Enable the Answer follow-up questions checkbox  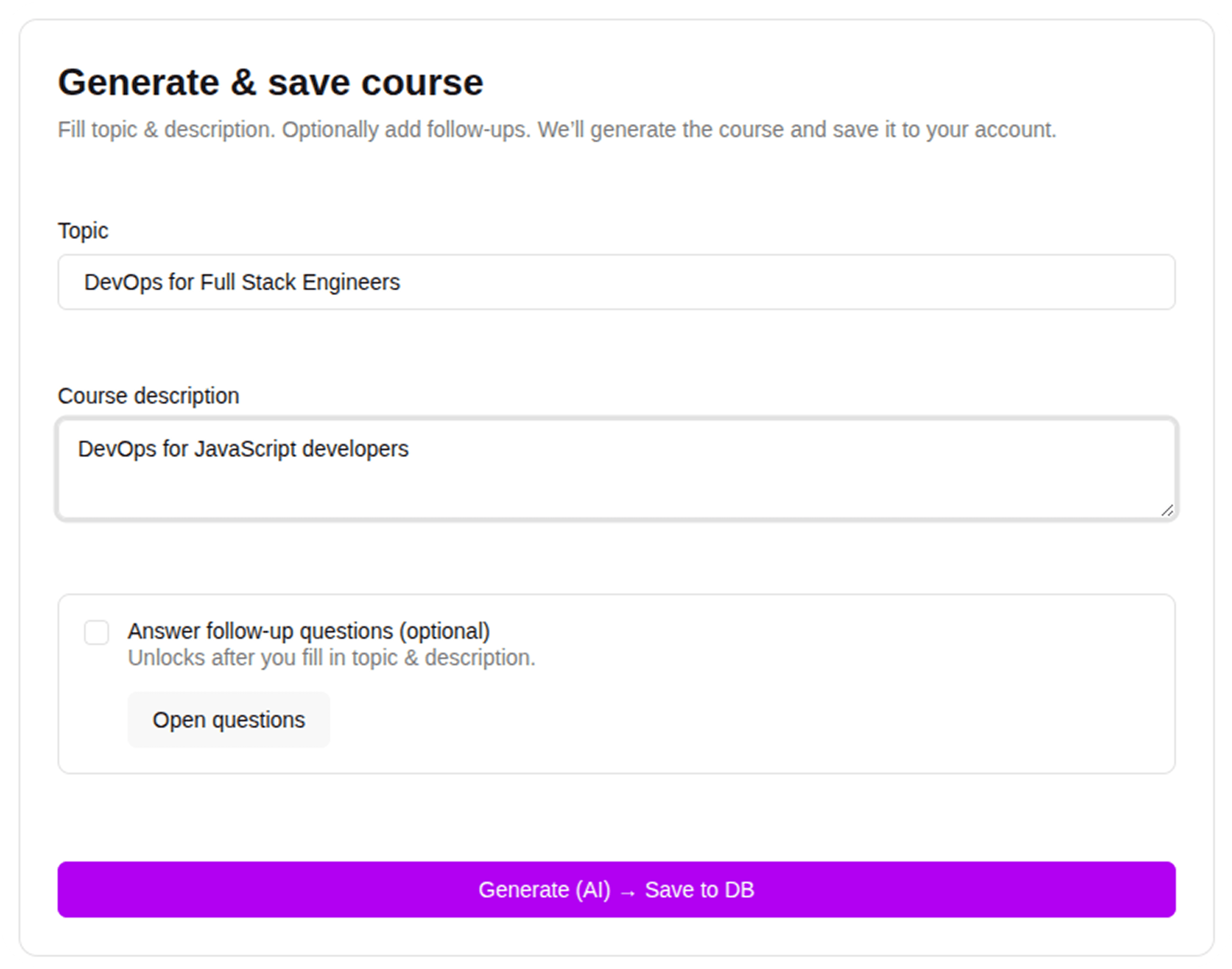pos(97,632)
